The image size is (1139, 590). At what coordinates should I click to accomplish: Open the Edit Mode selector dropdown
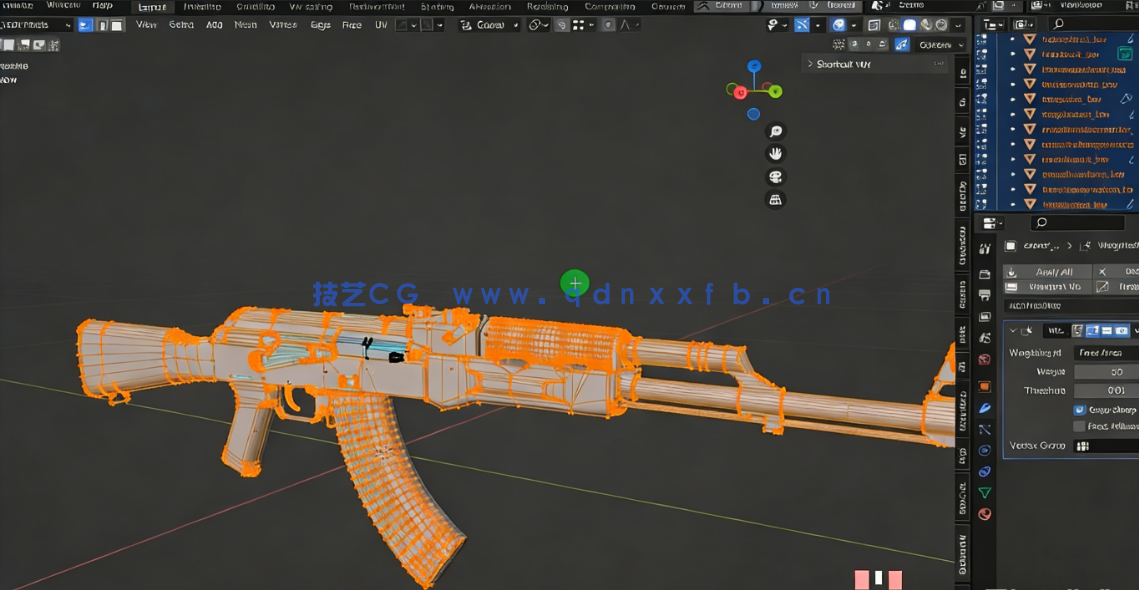(x=35, y=24)
